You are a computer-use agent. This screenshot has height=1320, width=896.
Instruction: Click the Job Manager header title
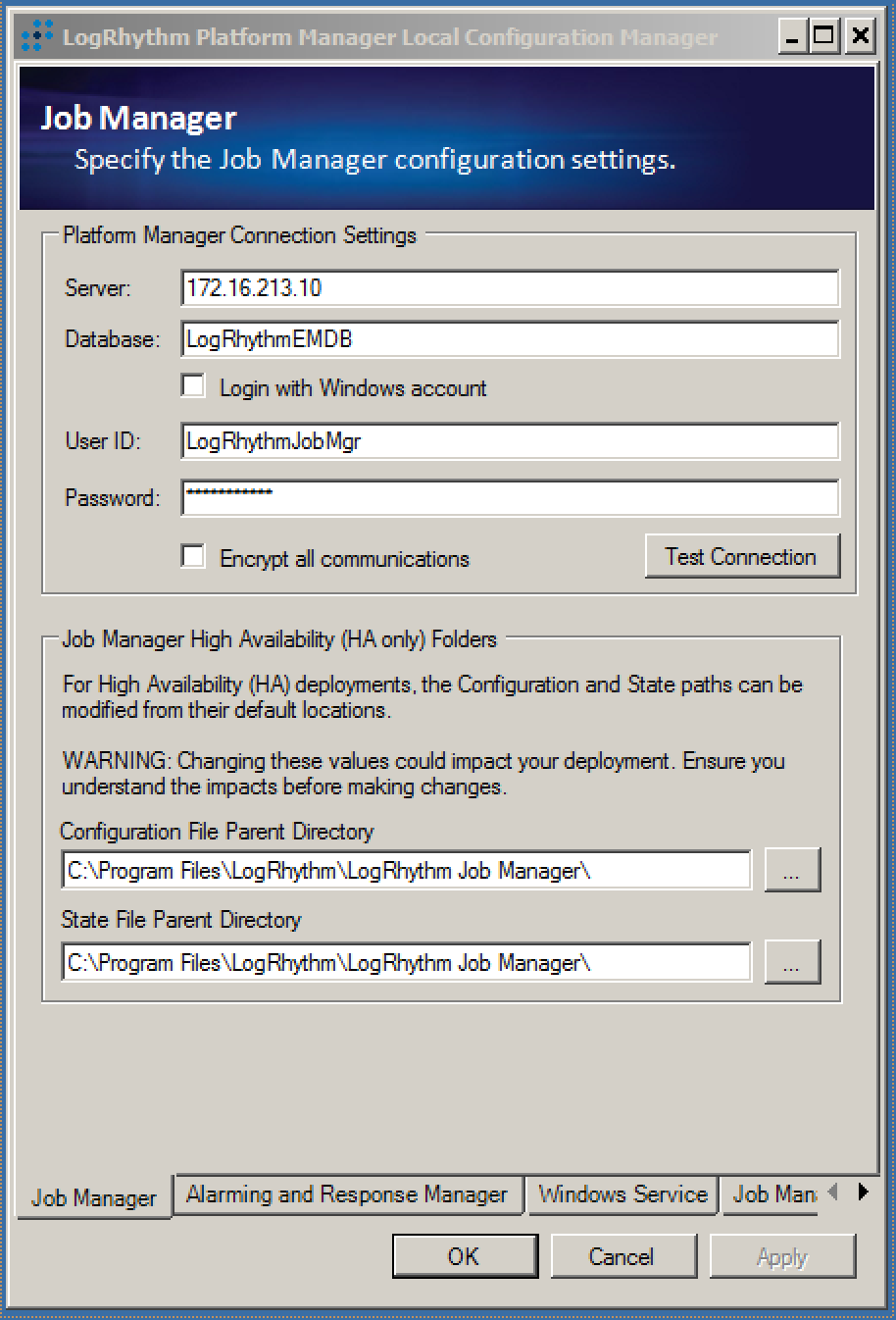click(138, 119)
